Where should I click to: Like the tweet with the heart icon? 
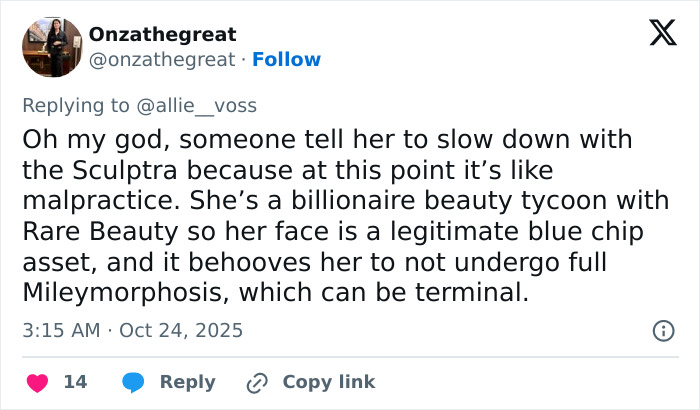(37, 382)
